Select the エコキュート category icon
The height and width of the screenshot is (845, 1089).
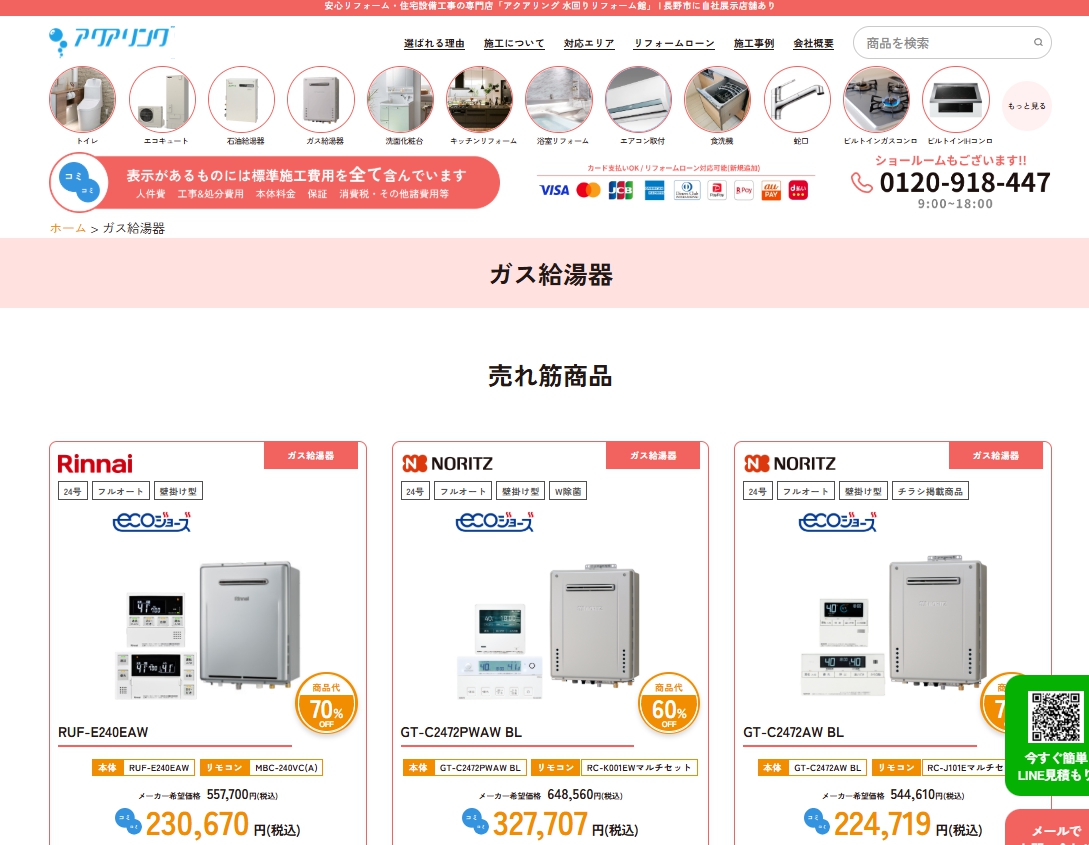coord(163,99)
